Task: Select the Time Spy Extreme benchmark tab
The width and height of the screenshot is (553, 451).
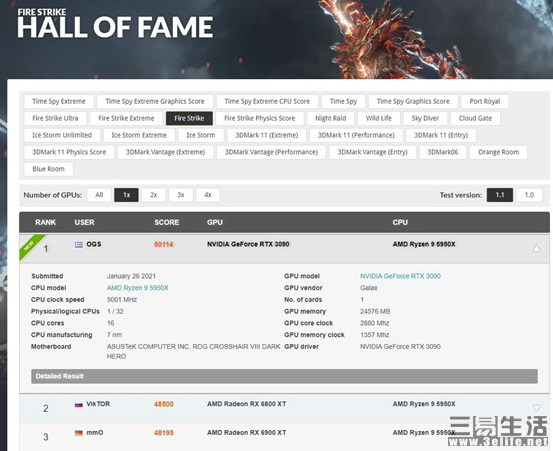Action: click(x=59, y=102)
